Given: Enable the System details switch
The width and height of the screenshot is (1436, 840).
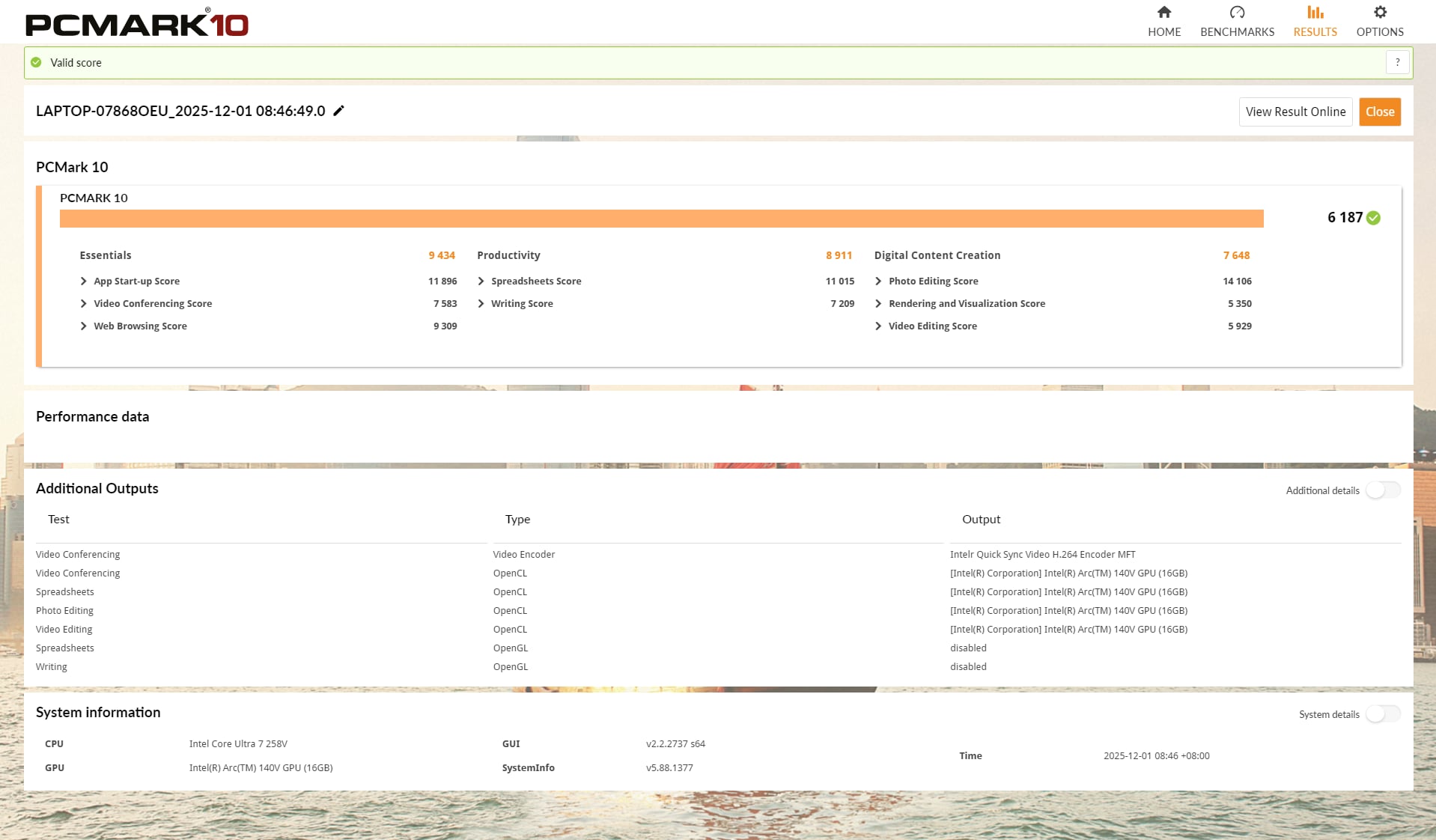Looking at the screenshot, I should tap(1383, 714).
